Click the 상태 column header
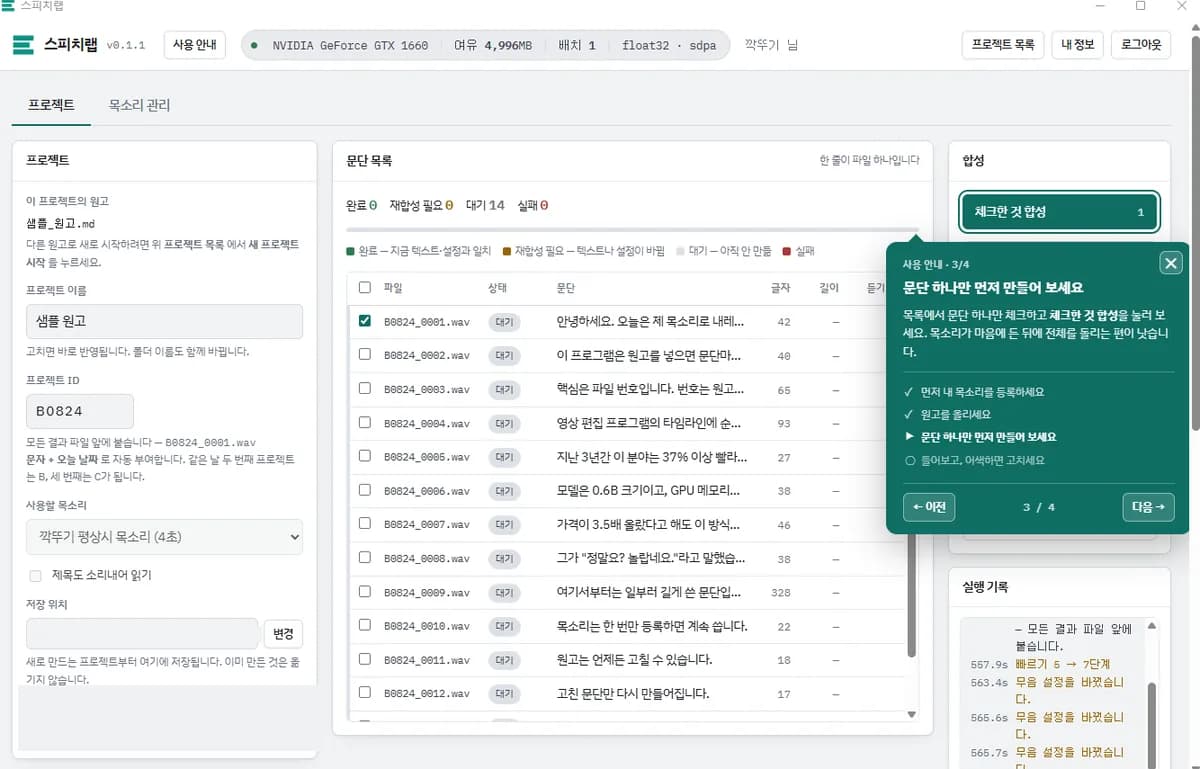This screenshot has width=1200, height=769. 497,288
